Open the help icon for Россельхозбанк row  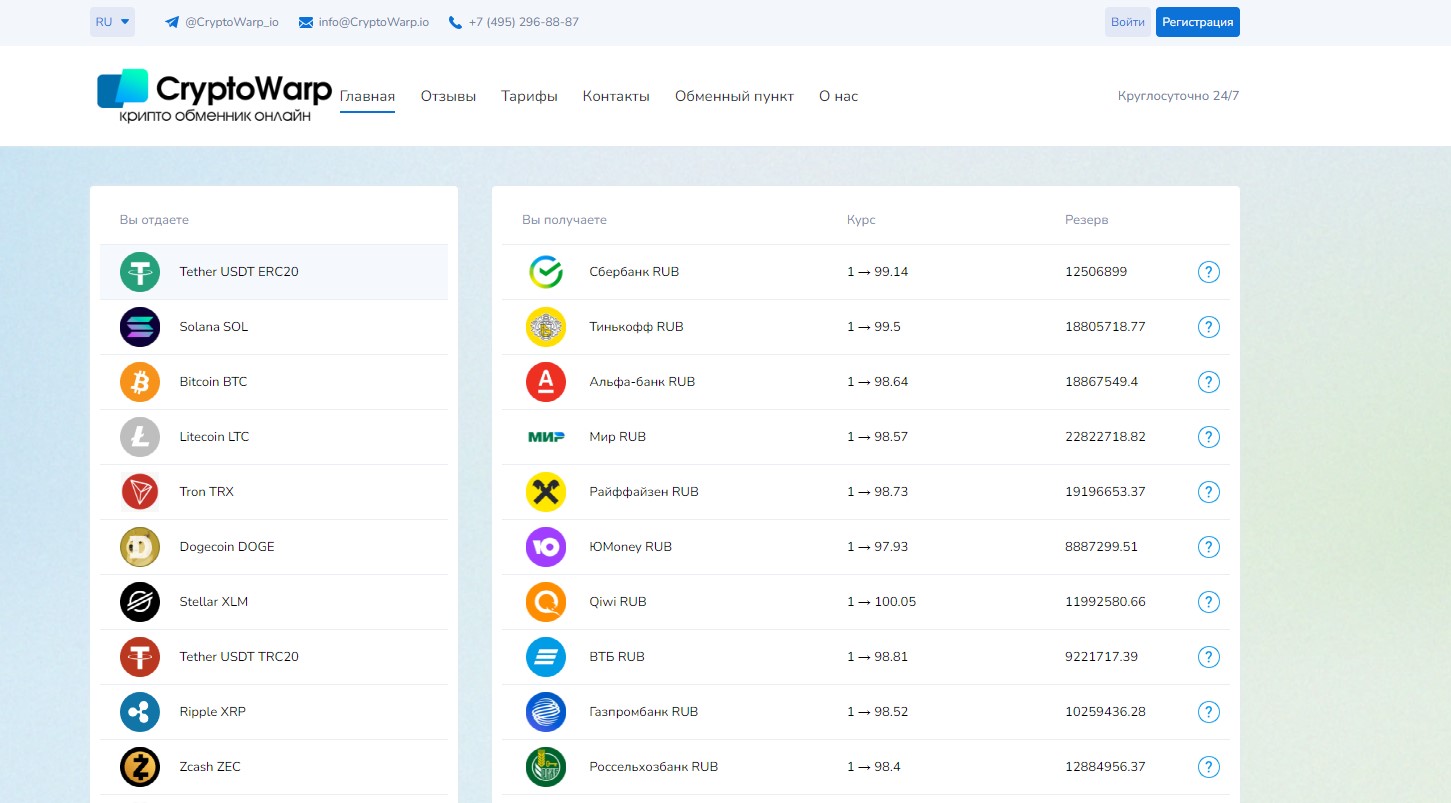(x=1208, y=767)
